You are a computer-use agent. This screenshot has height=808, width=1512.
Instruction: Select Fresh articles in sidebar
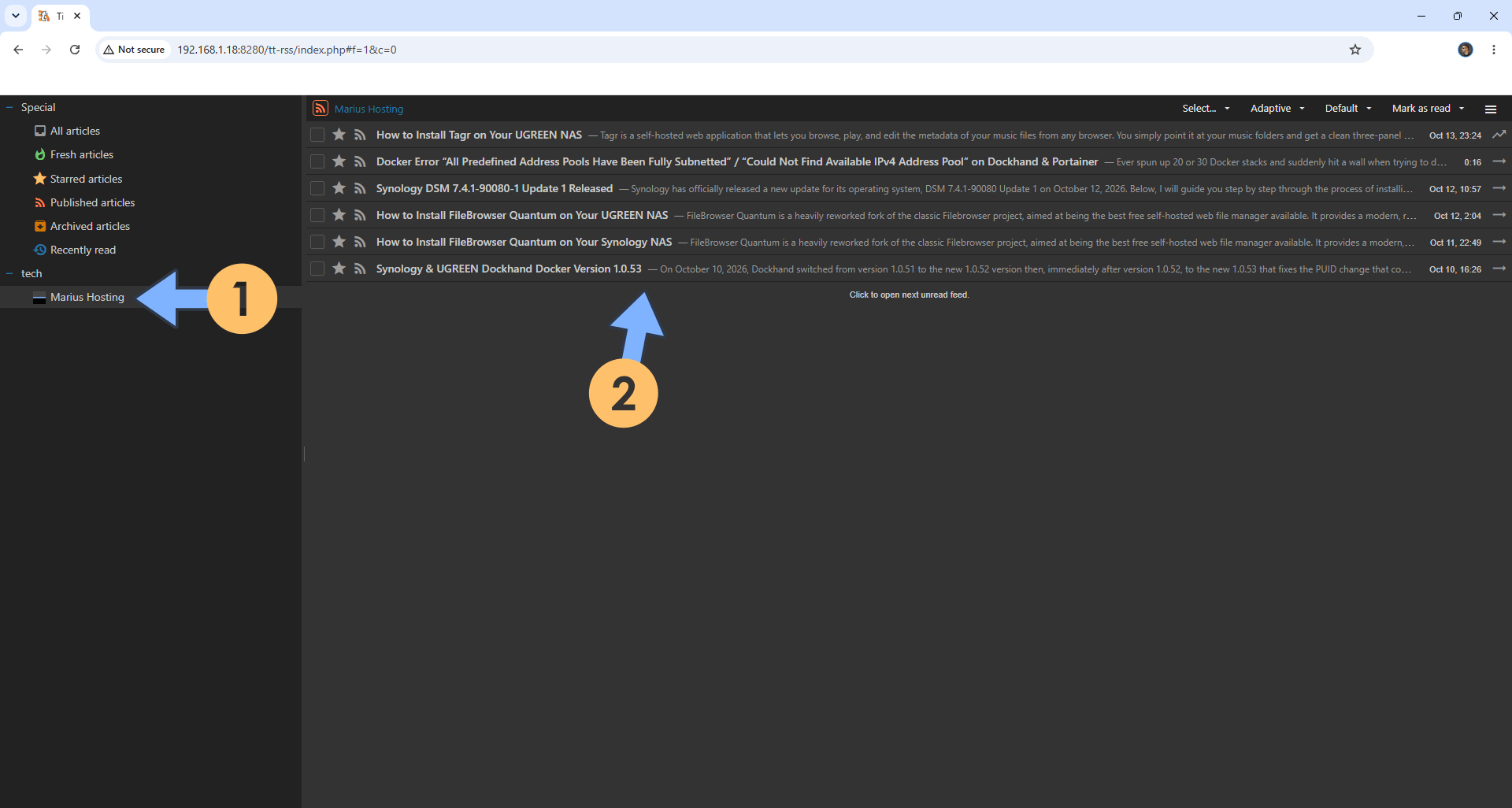pos(81,154)
